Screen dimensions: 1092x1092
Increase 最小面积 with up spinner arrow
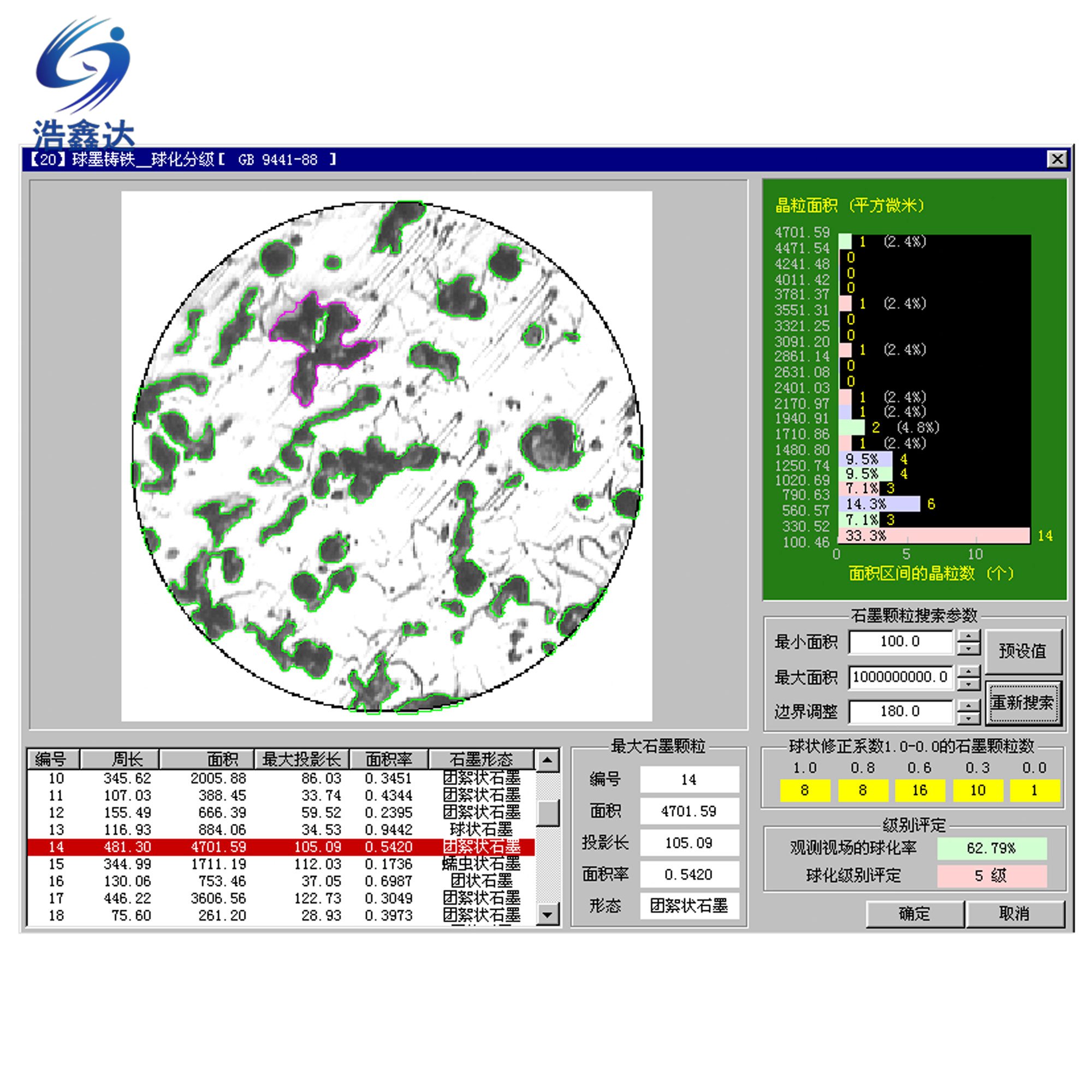click(x=969, y=636)
